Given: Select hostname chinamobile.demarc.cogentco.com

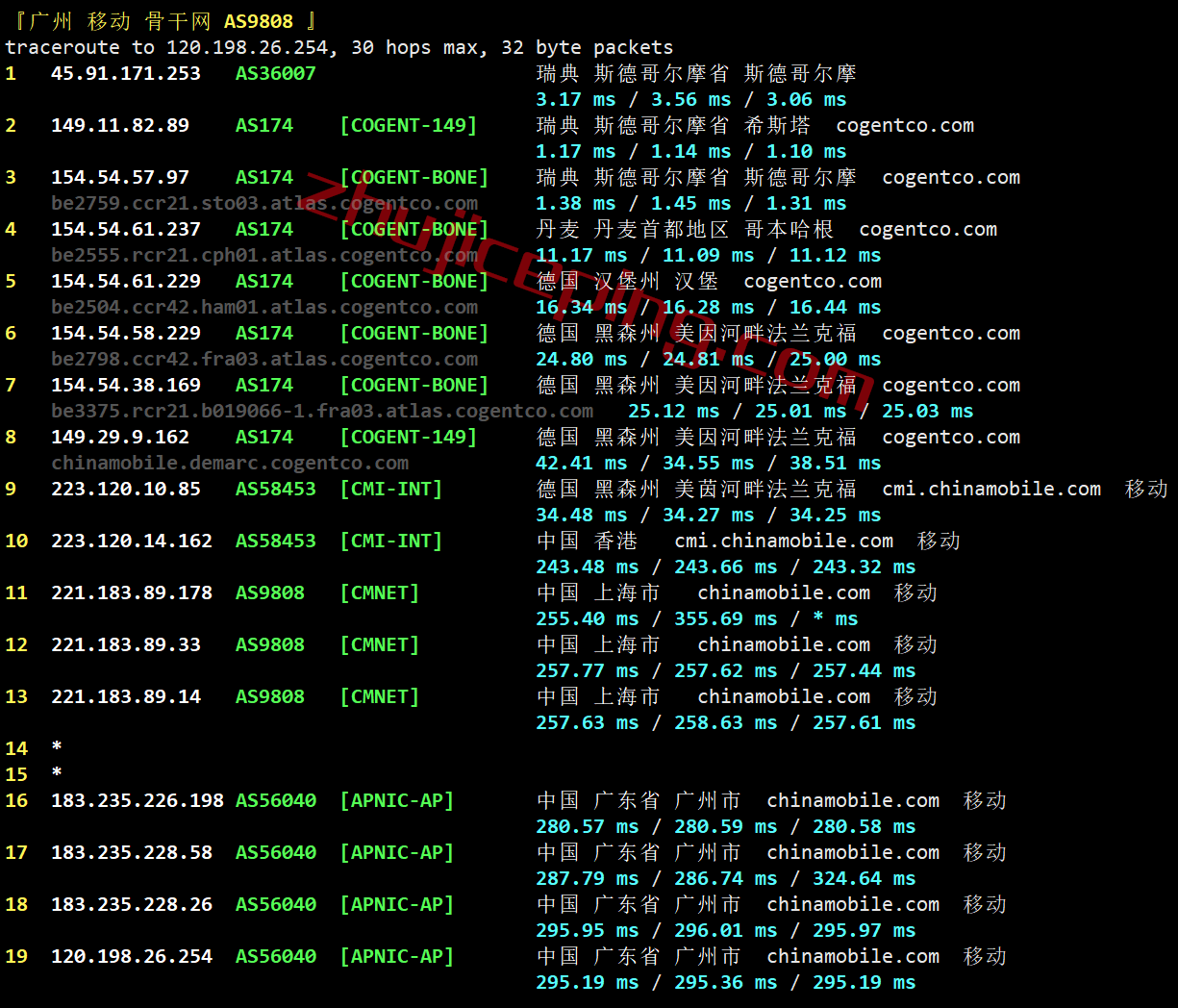Looking at the screenshot, I should (230, 463).
